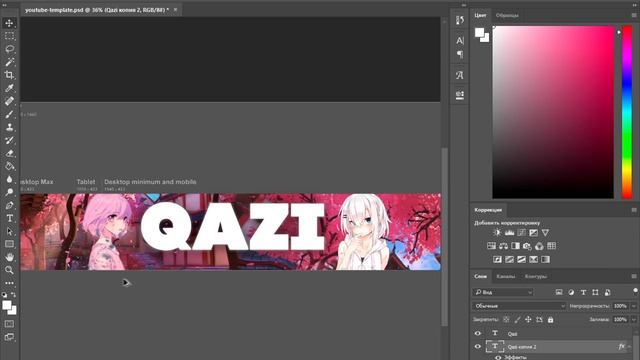Enable Quick Mask mode
The width and height of the screenshot is (640, 360).
click(x=9, y=324)
